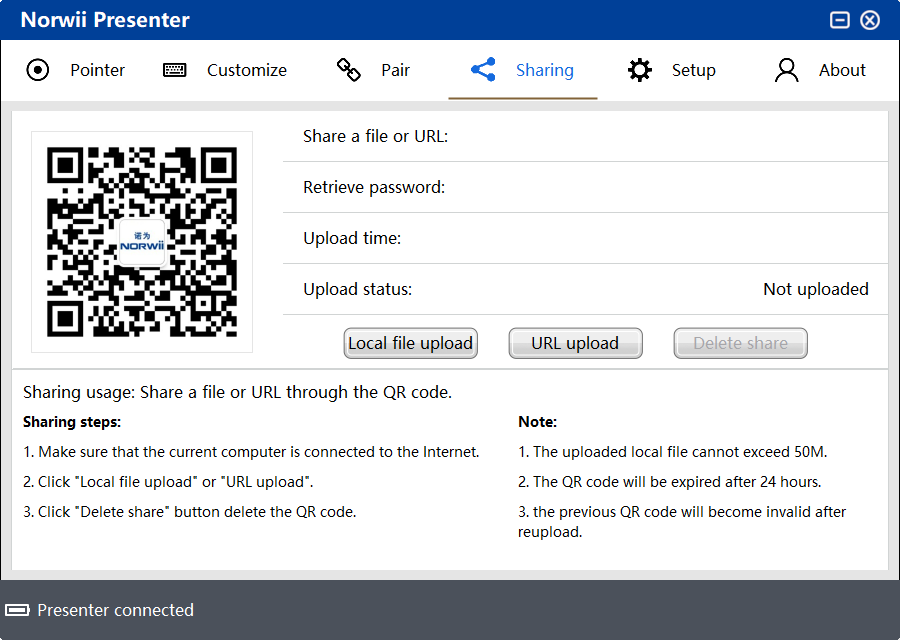Image resolution: width=900 pixels, height=640 pixels.
Task: Click step 1 about Internet connection
Action: click(251, 452)
